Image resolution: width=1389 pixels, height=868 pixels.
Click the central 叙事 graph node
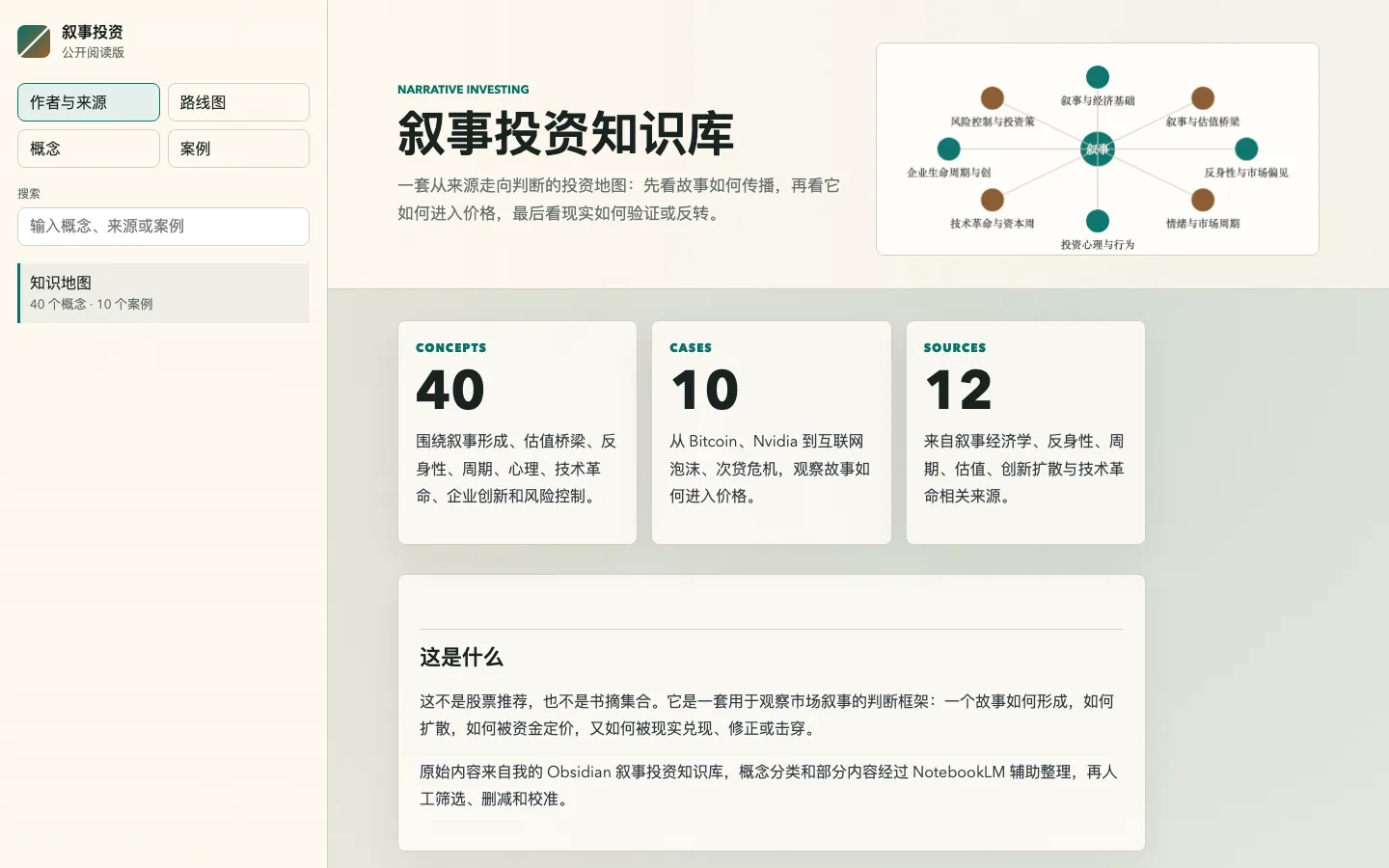[1098, 149]
